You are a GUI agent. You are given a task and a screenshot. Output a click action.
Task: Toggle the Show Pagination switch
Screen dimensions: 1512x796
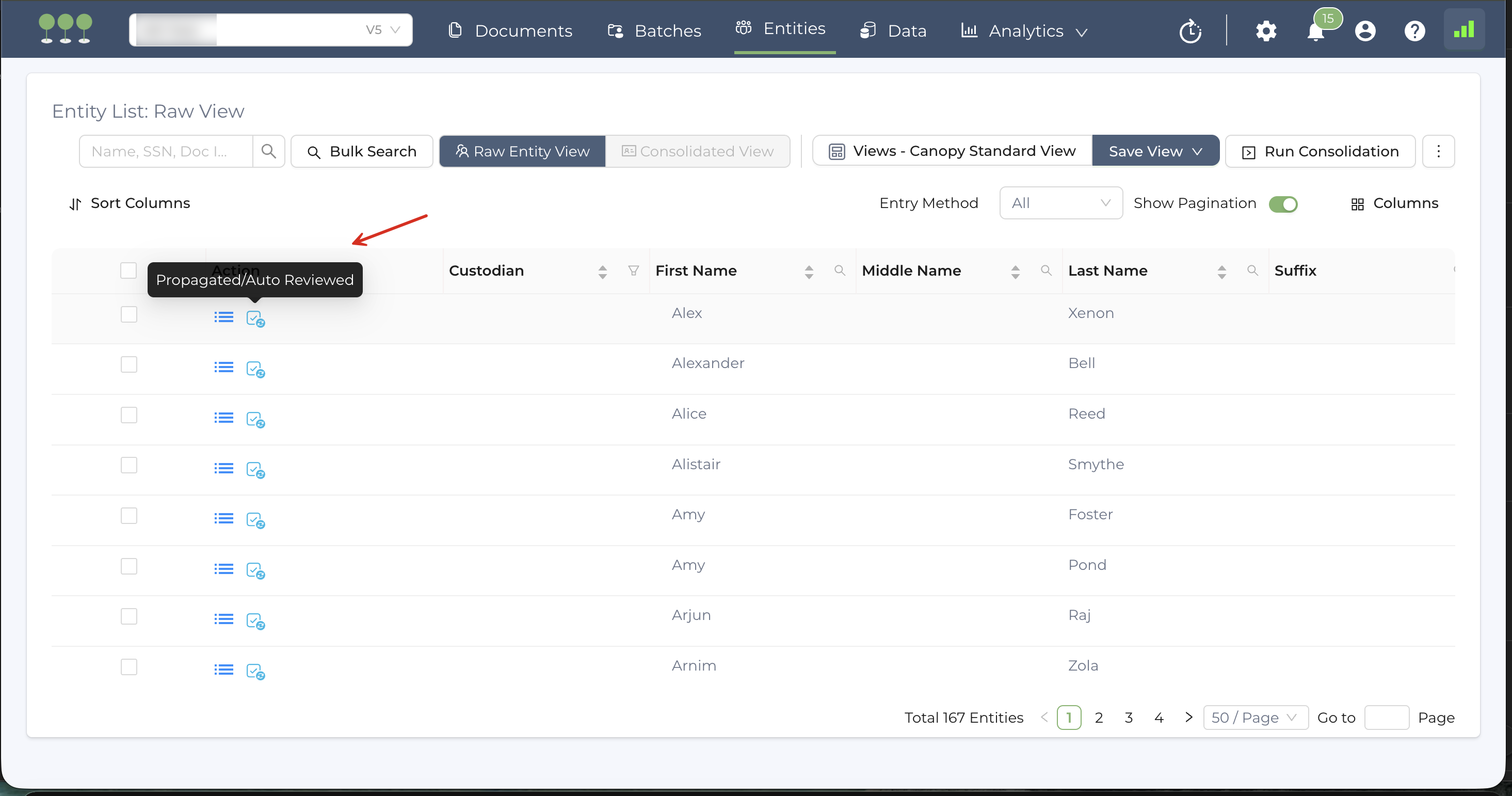[x=1282, y=204]
